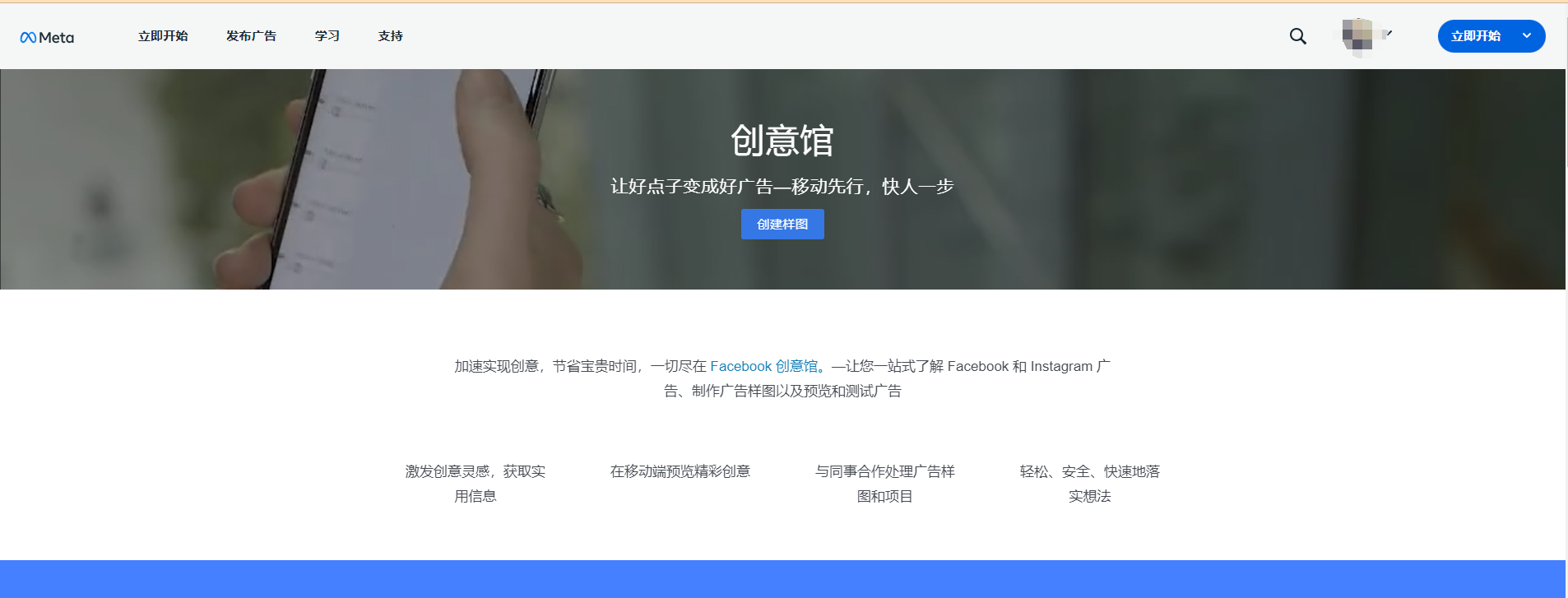Open the 支持 menu
Viewport: 1568px width, 598px height.
point(390,36)
